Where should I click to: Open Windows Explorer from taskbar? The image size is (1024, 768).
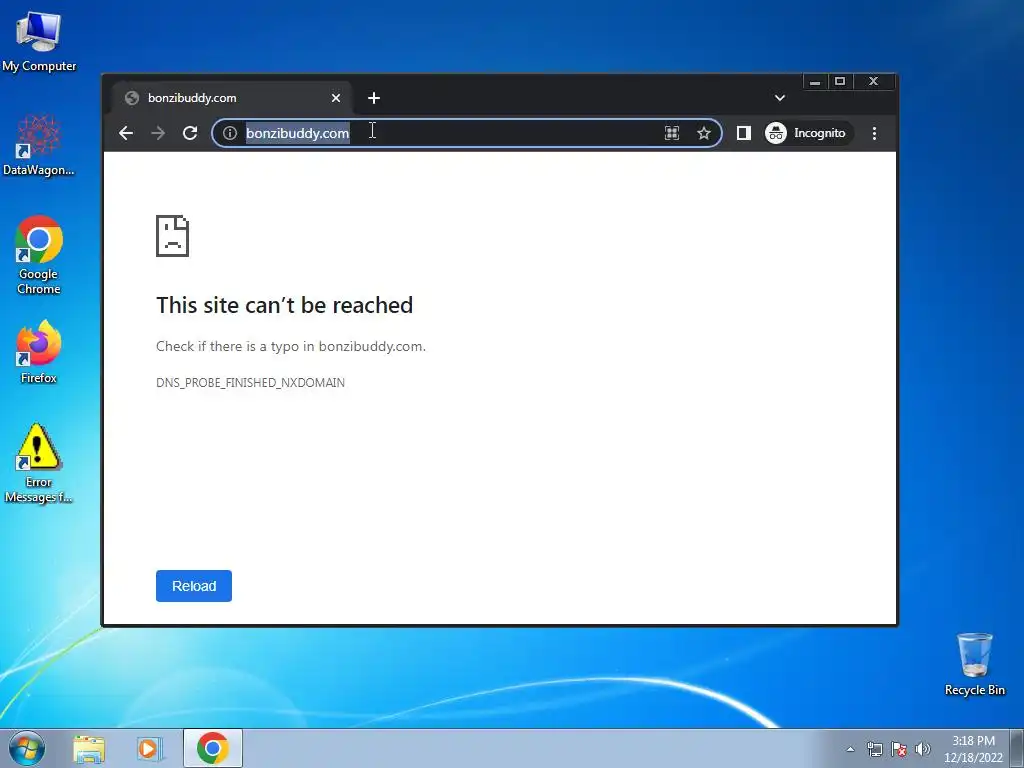[89, 748]
